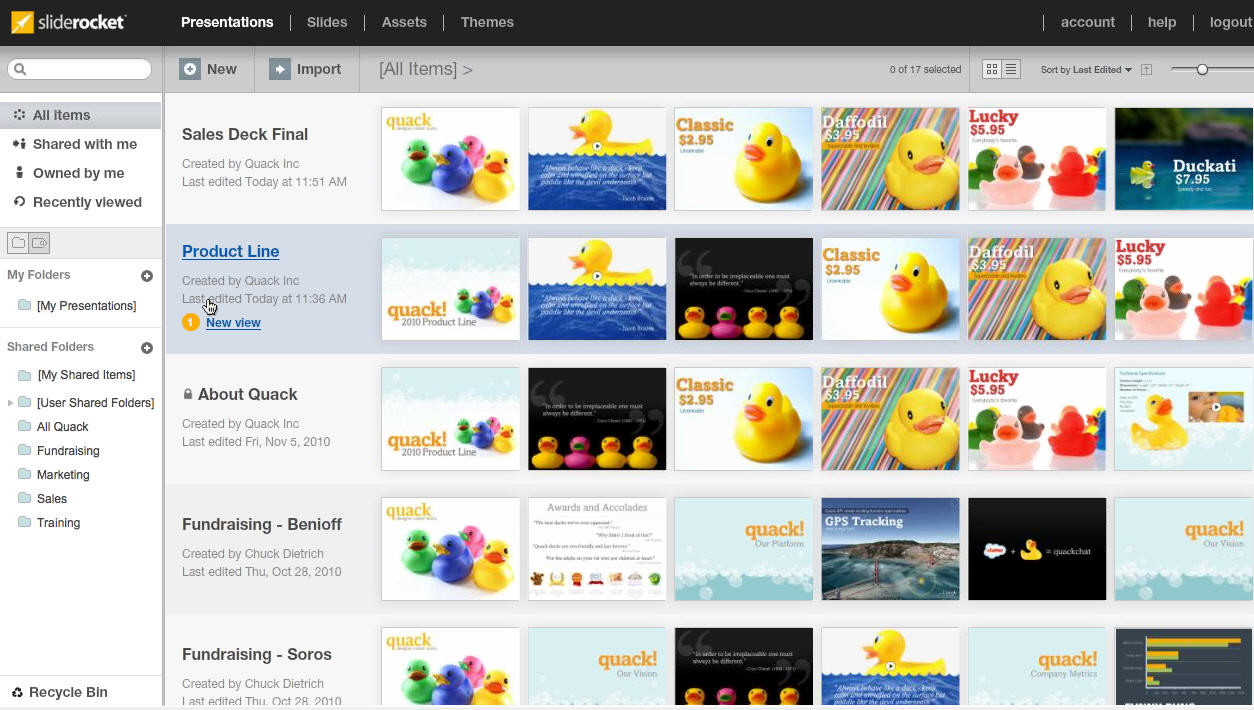Click the New presentation plus icon

(x=190, y=69)
